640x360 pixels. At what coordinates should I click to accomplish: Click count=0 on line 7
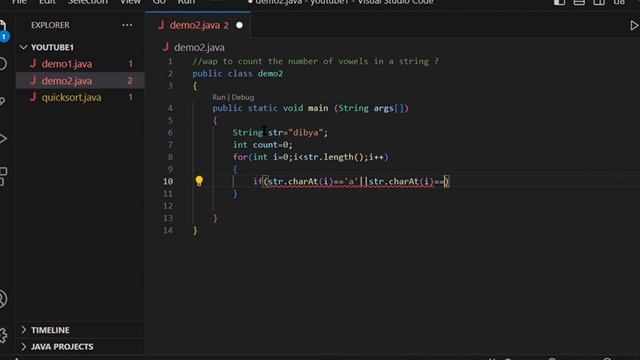[x=270, y=145]
